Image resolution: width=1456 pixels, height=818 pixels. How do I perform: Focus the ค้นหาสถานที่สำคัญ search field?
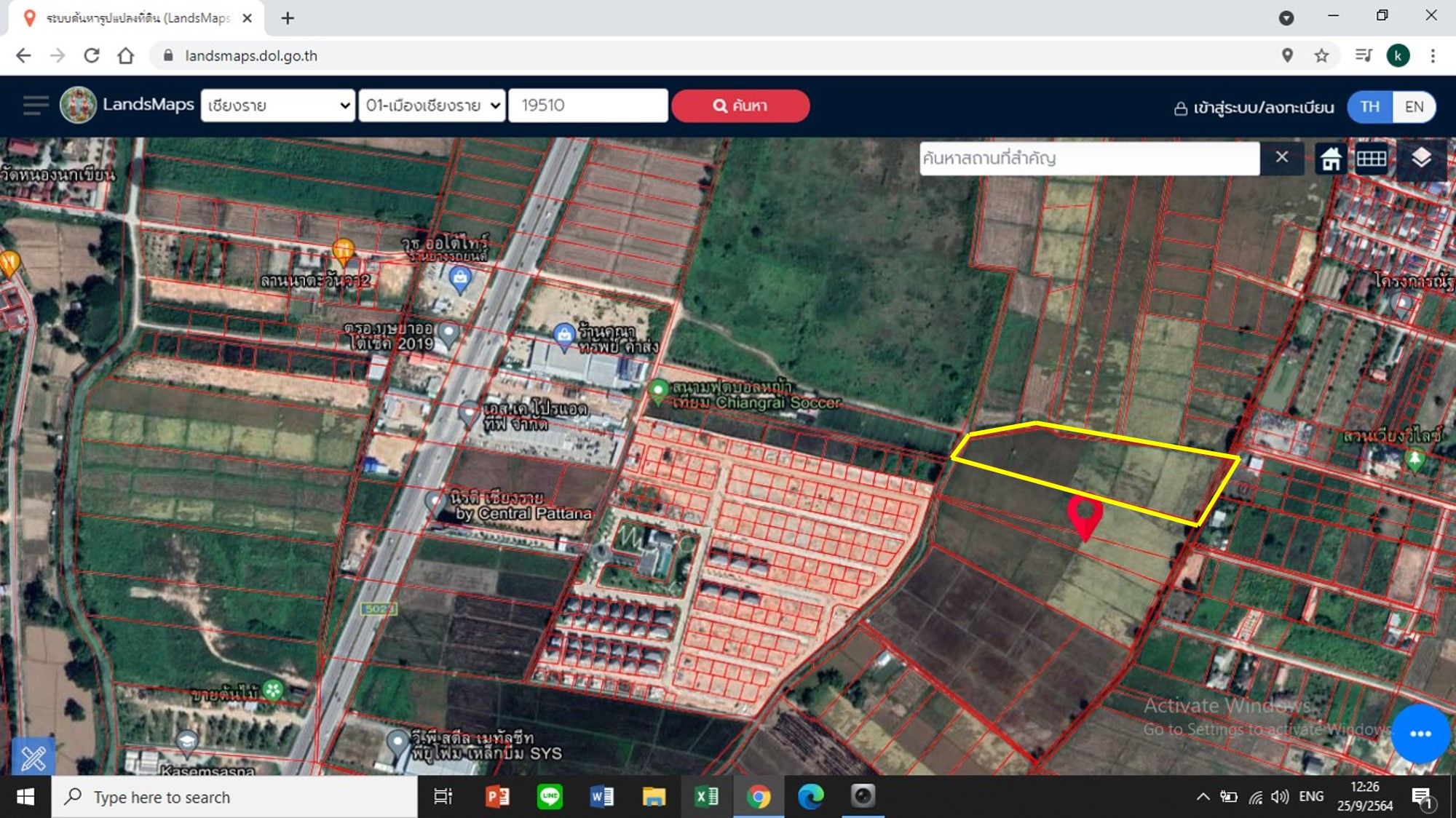(x=1089, y=158)
